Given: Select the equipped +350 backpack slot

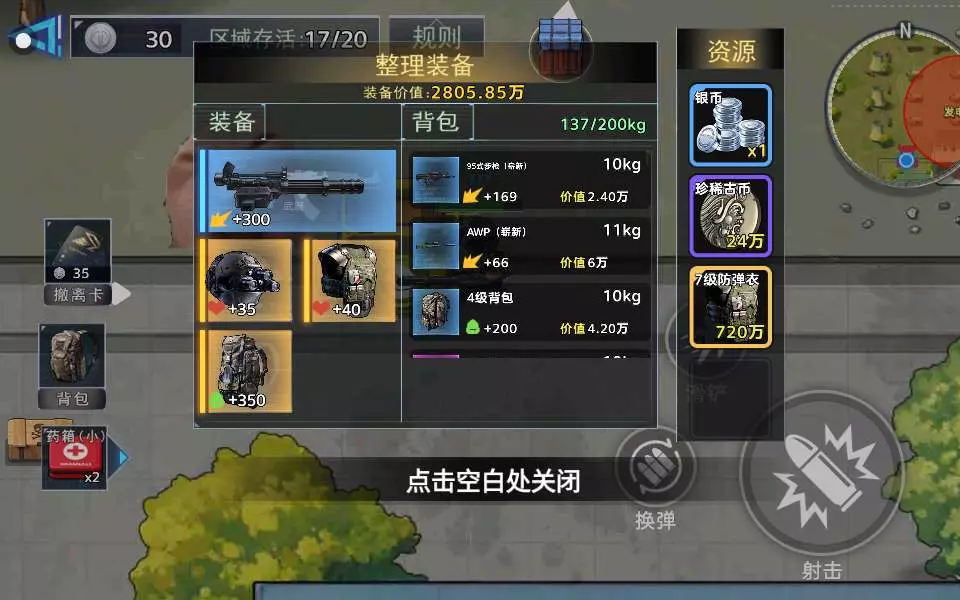Looking at the screenshot, I should click(x=246, y=372).
